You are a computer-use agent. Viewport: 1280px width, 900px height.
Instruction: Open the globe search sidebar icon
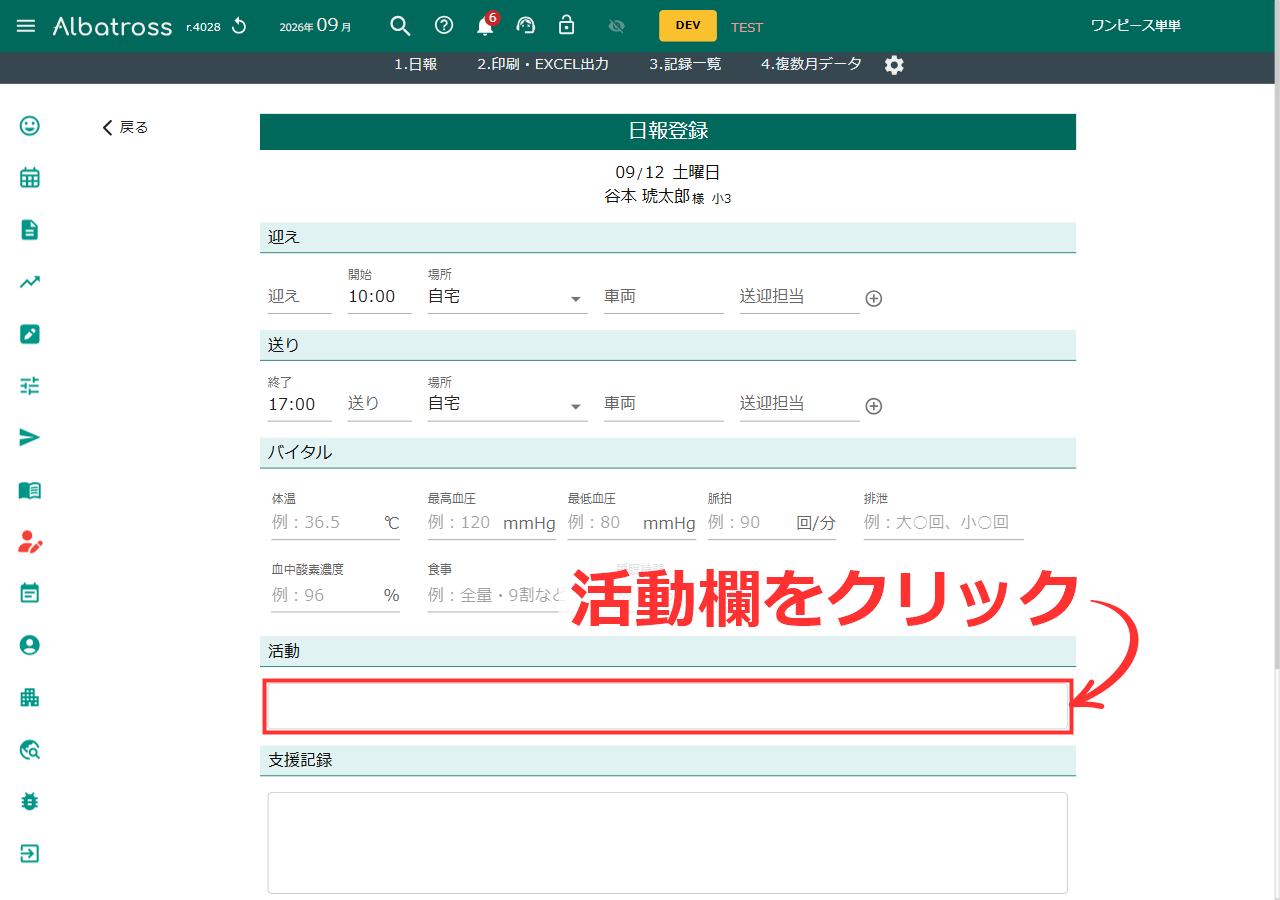coord(30,749)
